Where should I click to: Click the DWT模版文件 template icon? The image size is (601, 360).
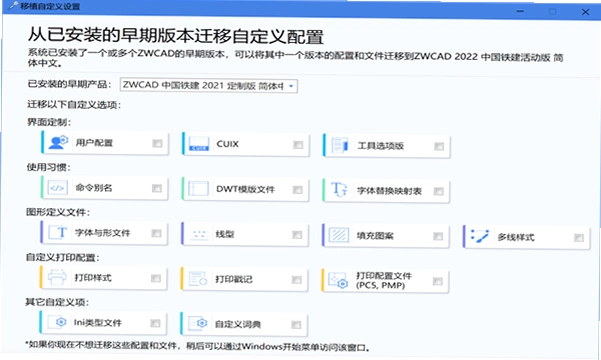(x=199, y=189)
